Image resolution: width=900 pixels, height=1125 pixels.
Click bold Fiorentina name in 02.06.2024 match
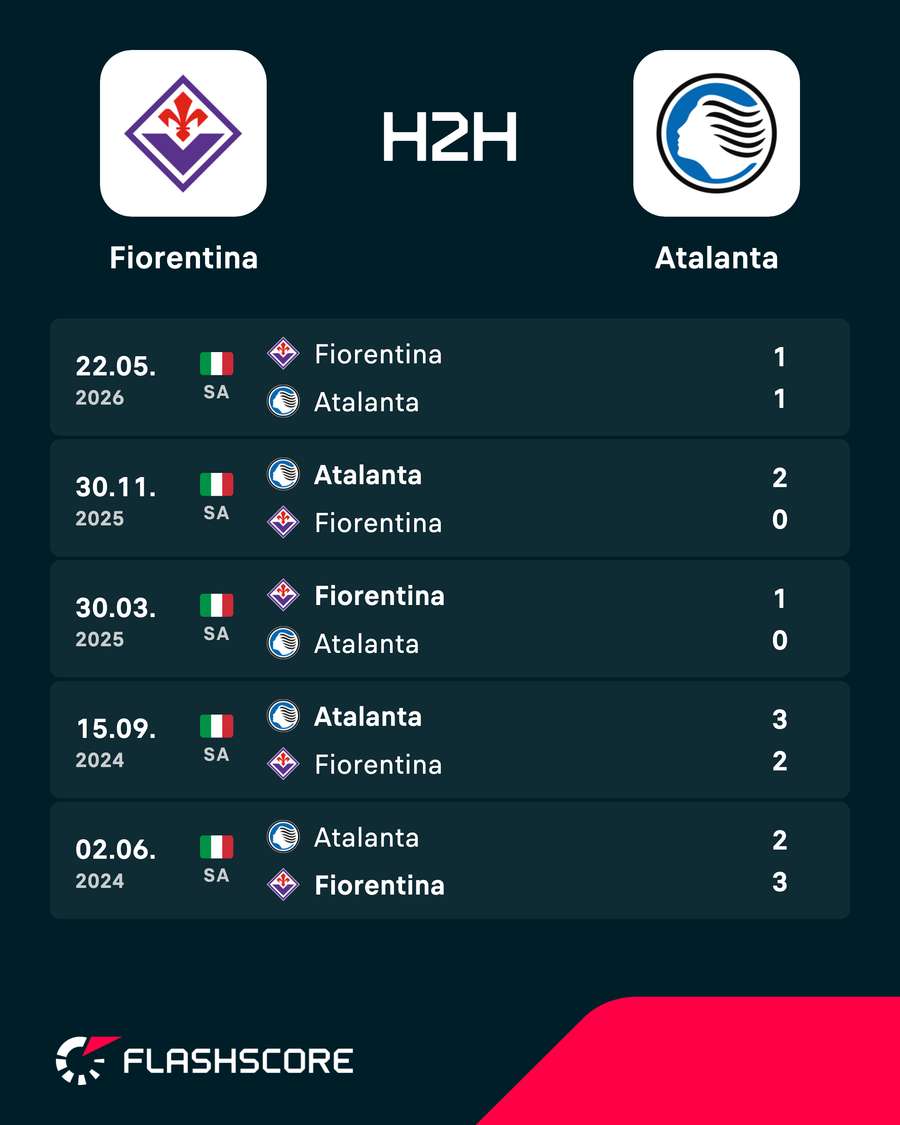tap(379, 885)
